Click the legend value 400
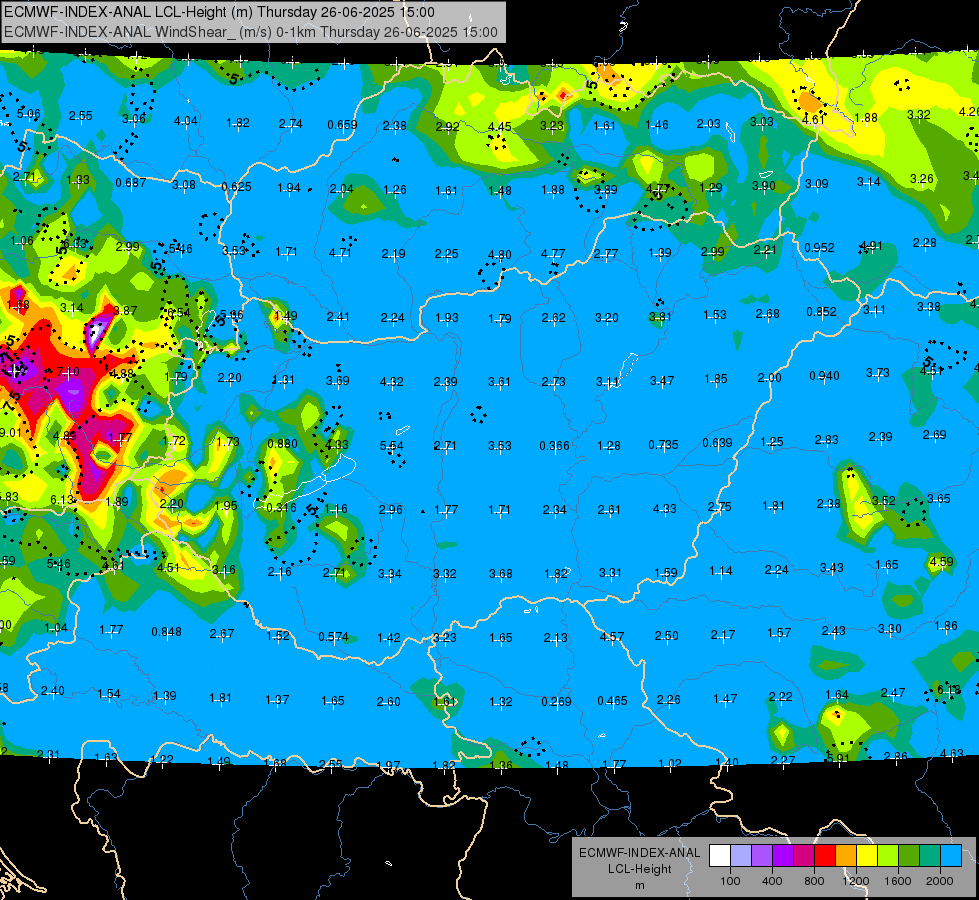This screenshot has width=979, height=900. click(x=772, y=881)
